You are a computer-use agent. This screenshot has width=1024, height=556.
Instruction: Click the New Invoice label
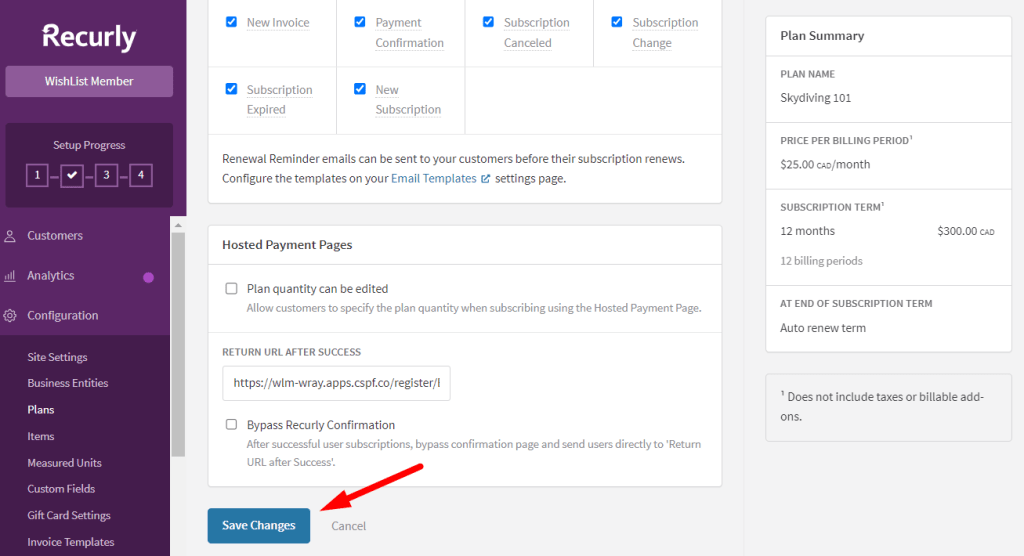(278, 23)
